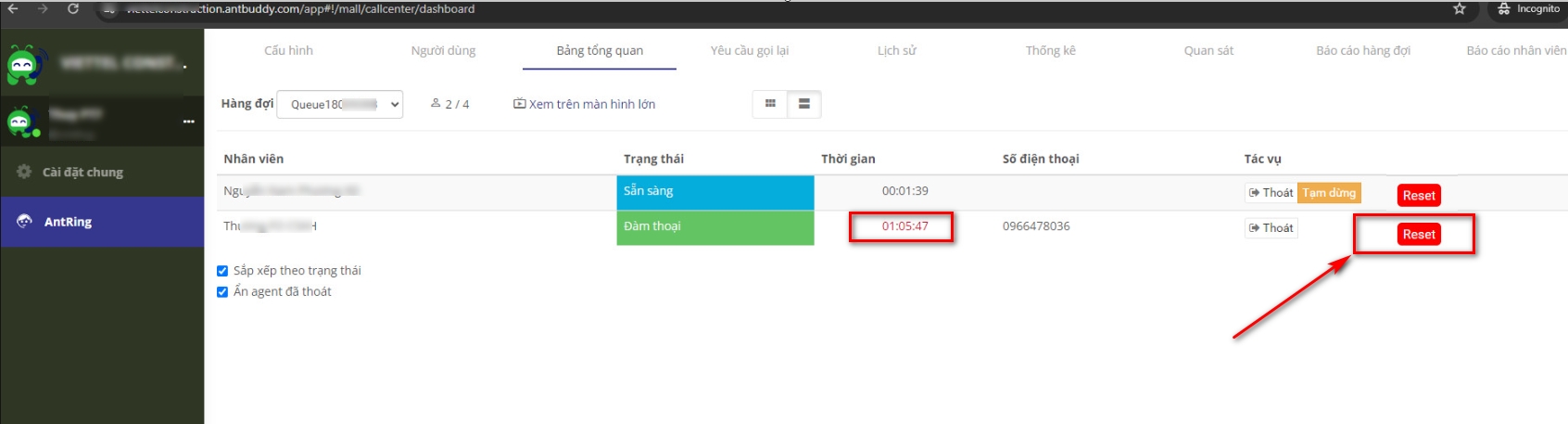Image resolution: width=1568 pixels, height=424 pixels.
Task: Click the browser reload icon
Action: (x=73, y=8)
